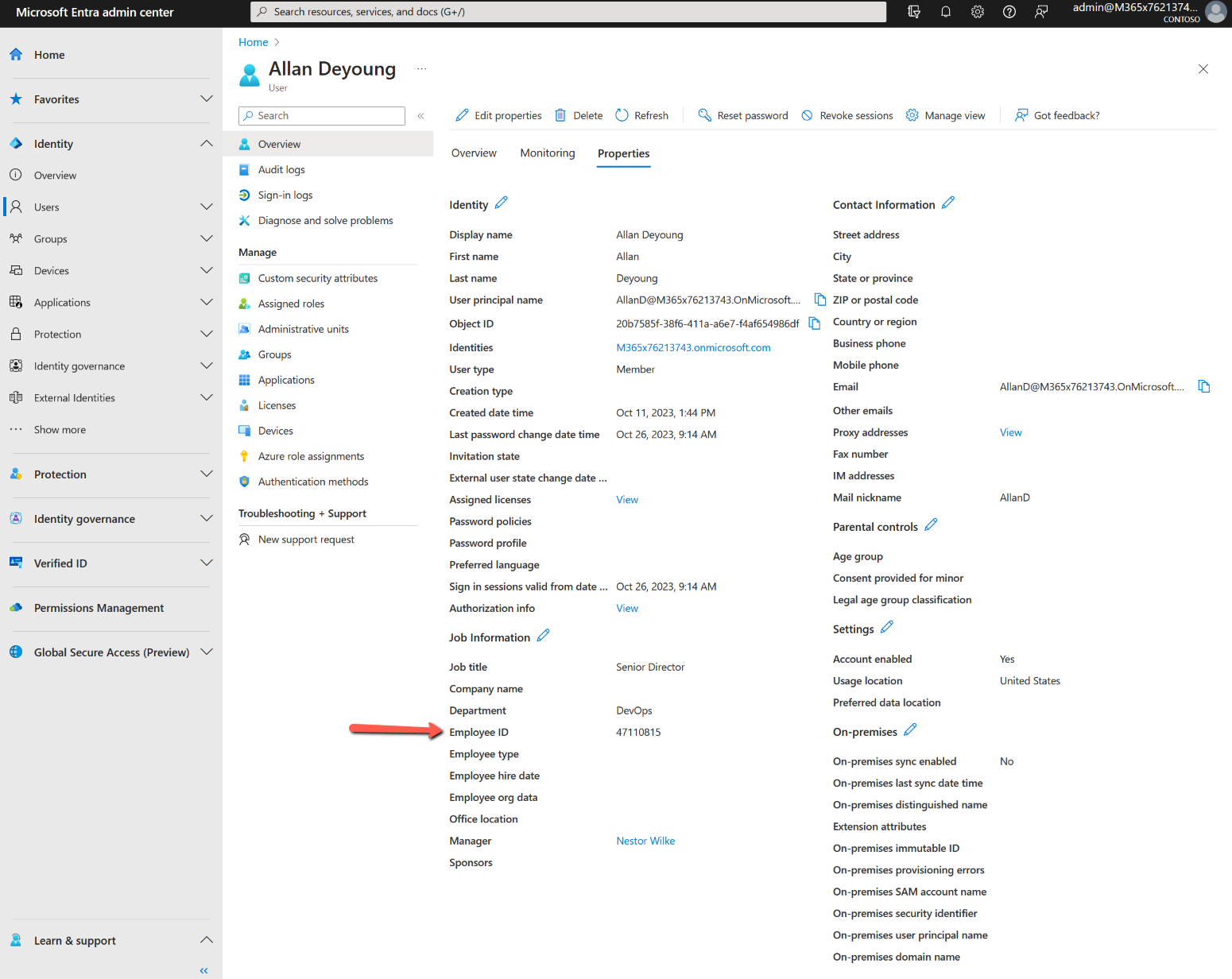Open manager Nestor Wilke link
This screenshot has width=1232, height=979.
pos(645,841)
